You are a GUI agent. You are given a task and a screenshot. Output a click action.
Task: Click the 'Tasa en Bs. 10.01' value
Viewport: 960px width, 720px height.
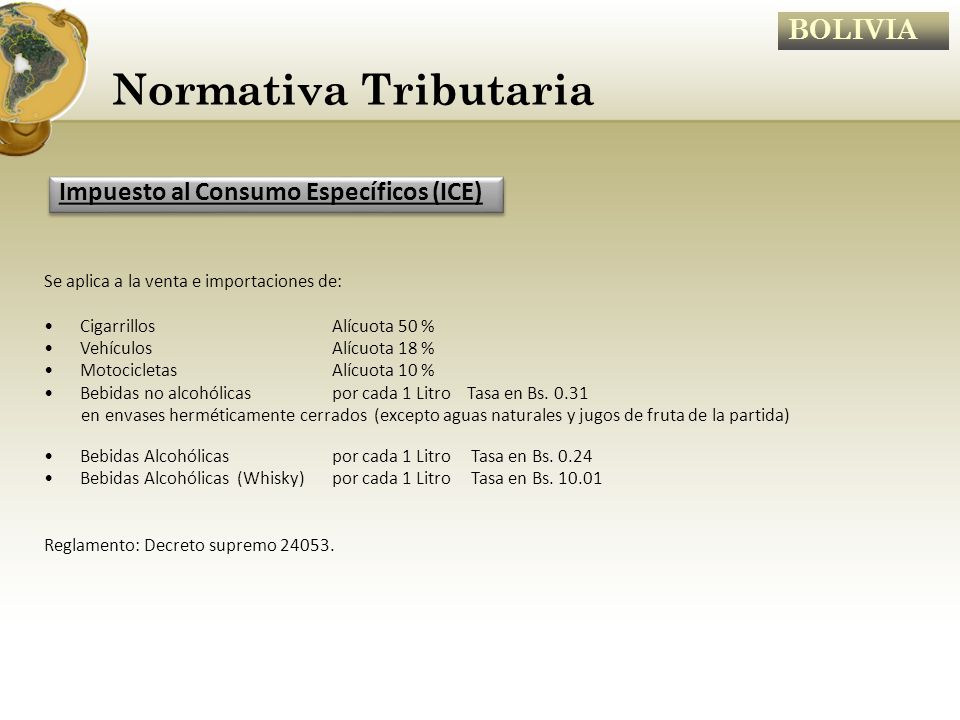click(536, 478)
